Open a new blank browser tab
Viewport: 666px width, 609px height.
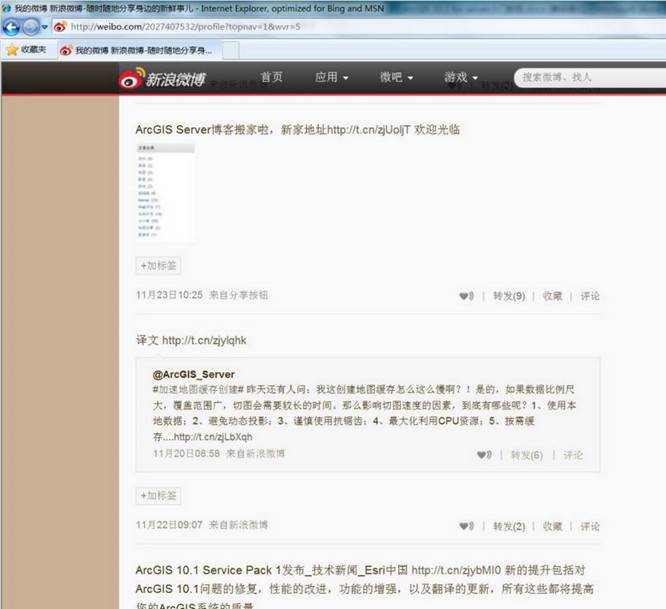[231, 51]
